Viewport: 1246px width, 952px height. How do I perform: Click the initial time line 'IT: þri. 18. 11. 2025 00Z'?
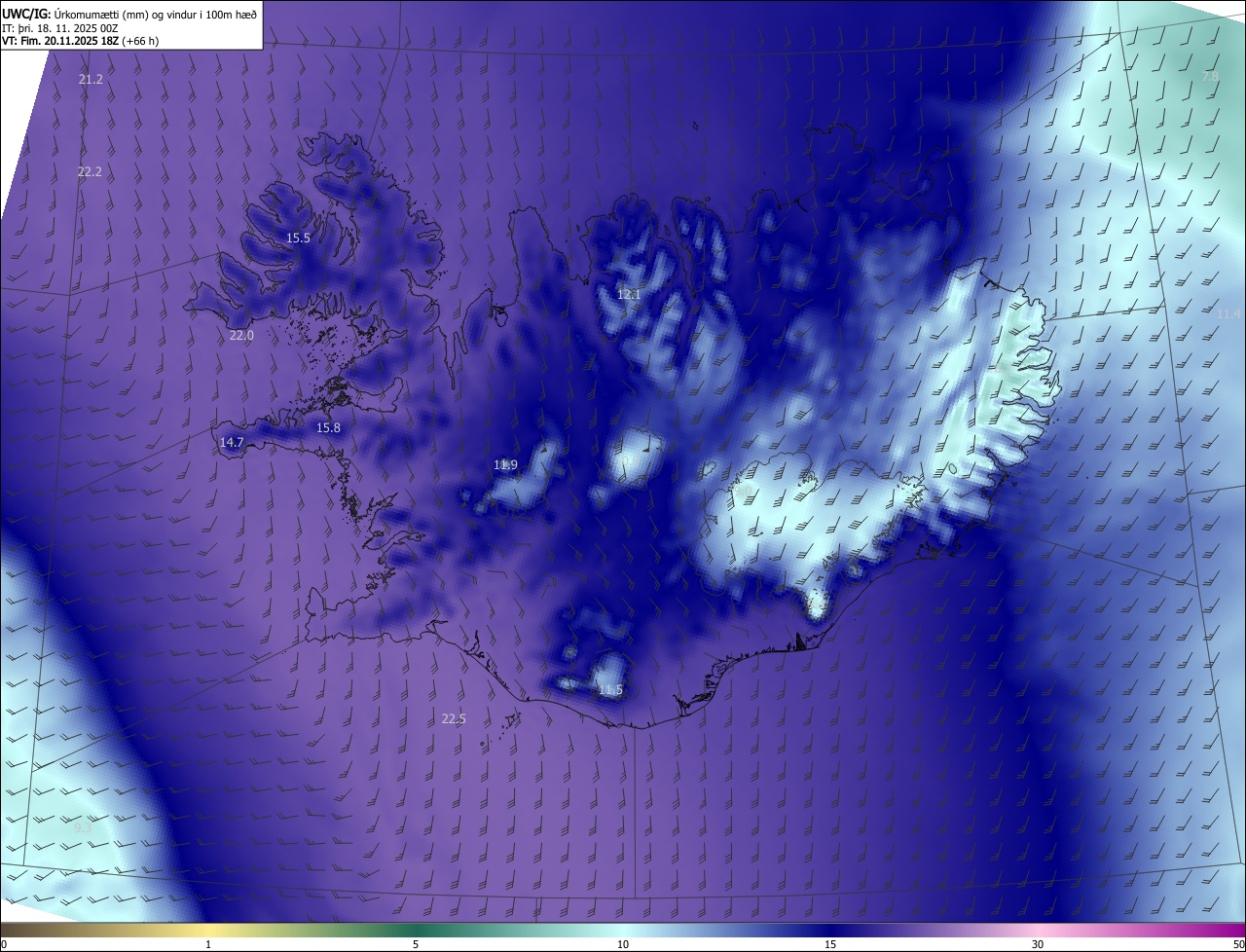tap(60, 27)
